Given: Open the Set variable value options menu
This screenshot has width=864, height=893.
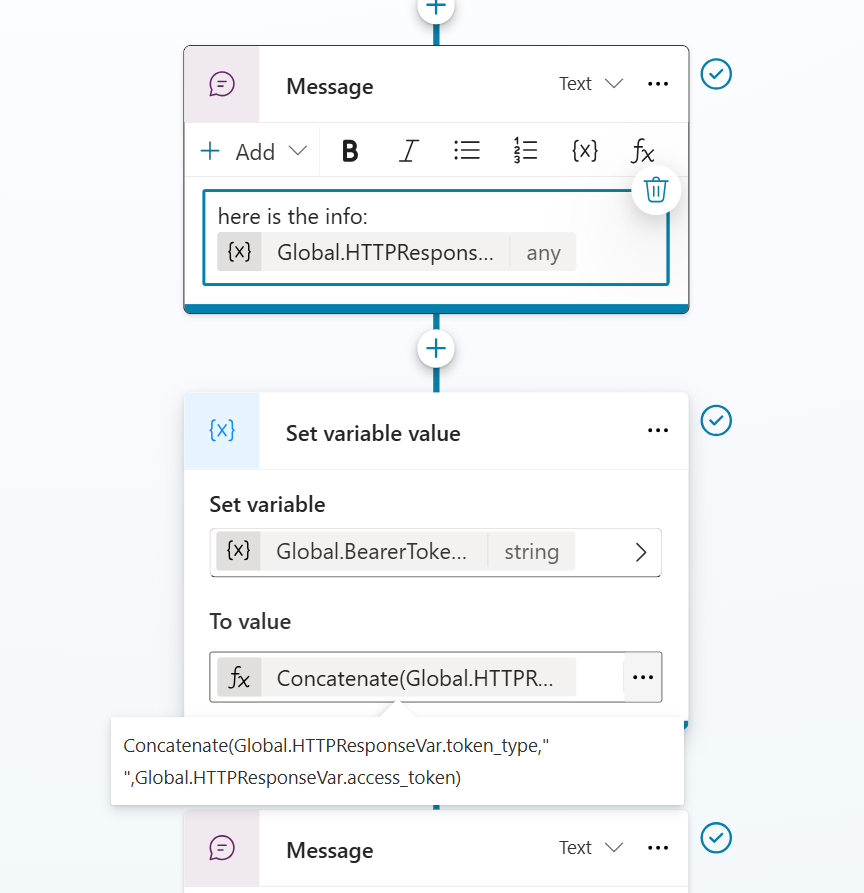Looking at the screenshot, I should pos(657,430).
